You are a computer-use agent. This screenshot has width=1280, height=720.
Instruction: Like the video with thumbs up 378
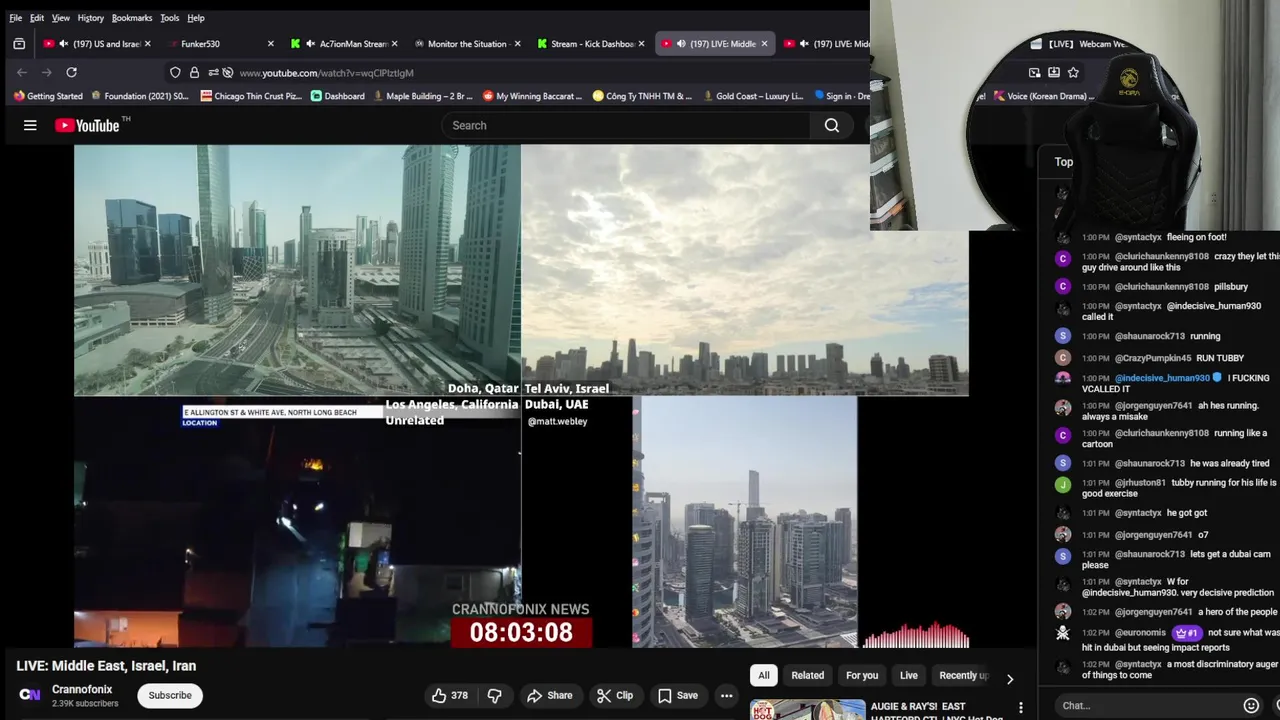449,695
